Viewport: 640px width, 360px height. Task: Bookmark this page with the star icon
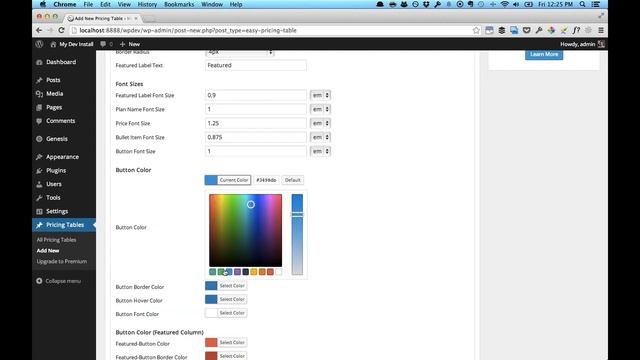476,30
